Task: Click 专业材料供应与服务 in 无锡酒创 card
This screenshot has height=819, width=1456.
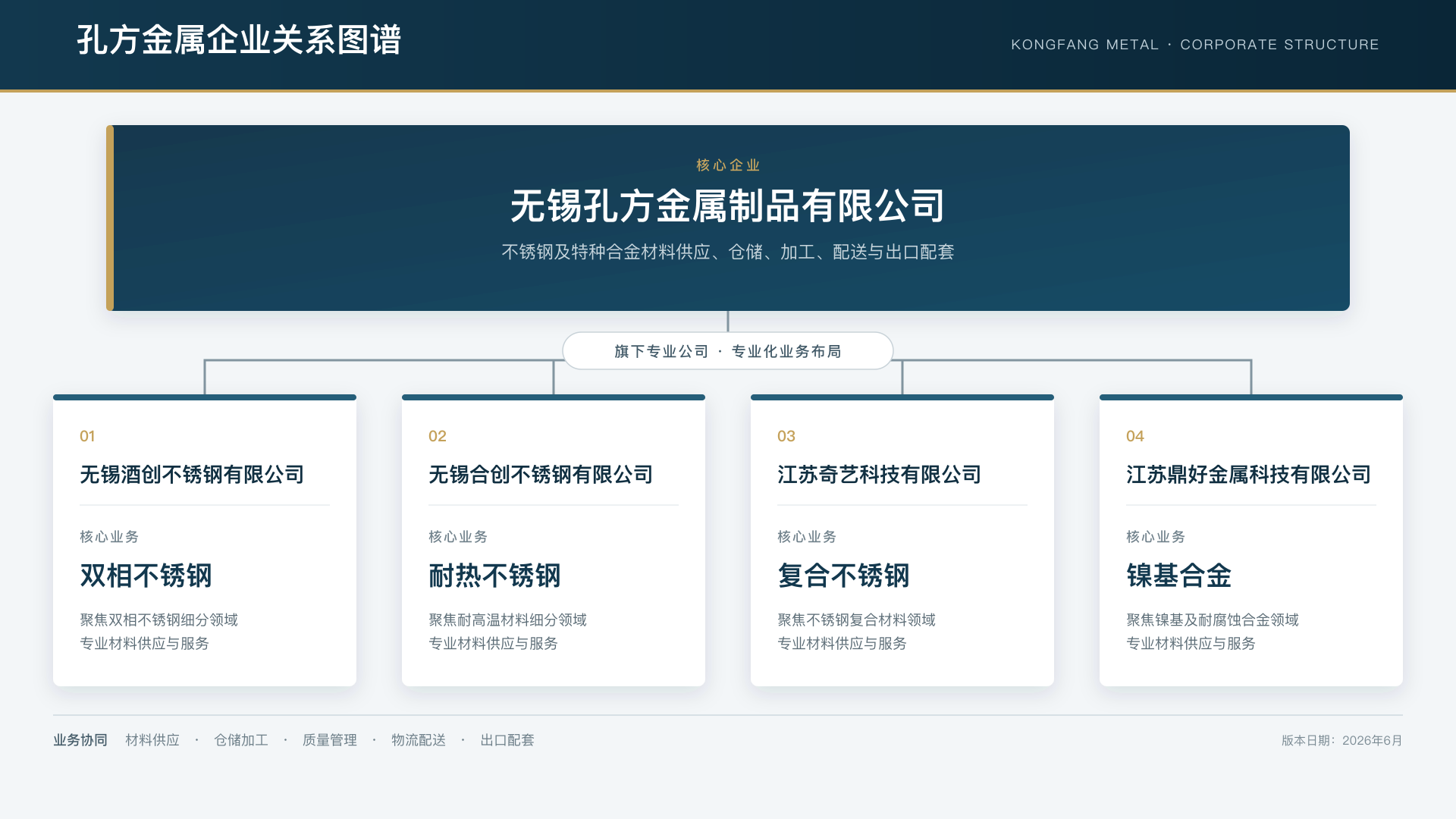Action: point(145,644)
